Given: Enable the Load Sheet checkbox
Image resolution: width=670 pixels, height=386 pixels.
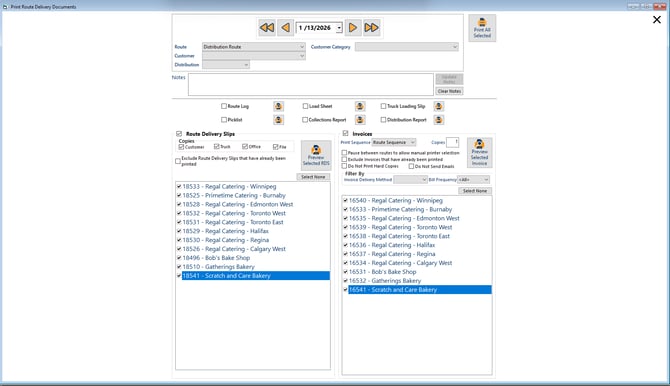Looking at the screenshot, I should (x=305, y=106).
